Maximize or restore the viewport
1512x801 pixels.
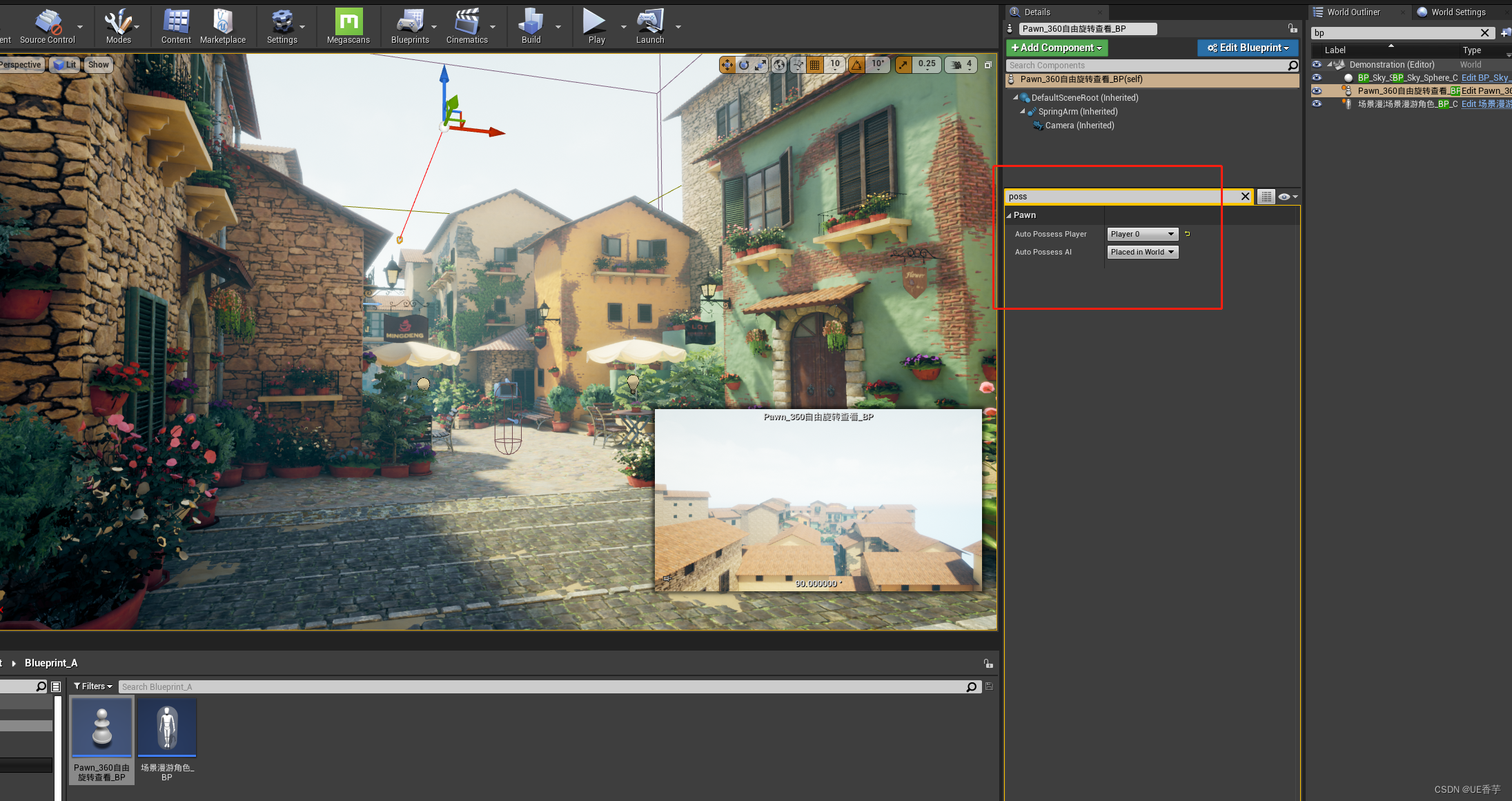point(988,65)
